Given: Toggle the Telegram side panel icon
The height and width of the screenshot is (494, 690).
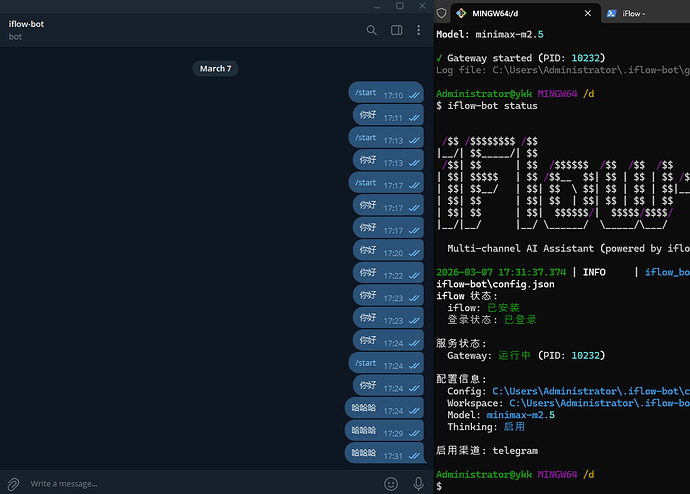Looking at the screenshot, I should (396, 30).
